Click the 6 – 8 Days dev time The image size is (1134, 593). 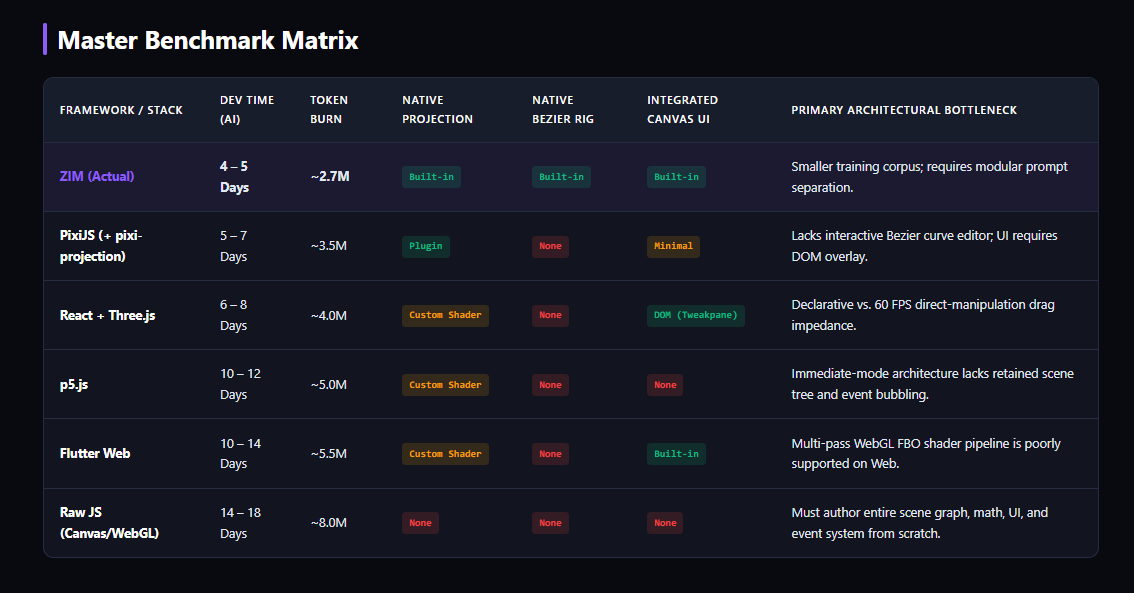pos(234,315)
